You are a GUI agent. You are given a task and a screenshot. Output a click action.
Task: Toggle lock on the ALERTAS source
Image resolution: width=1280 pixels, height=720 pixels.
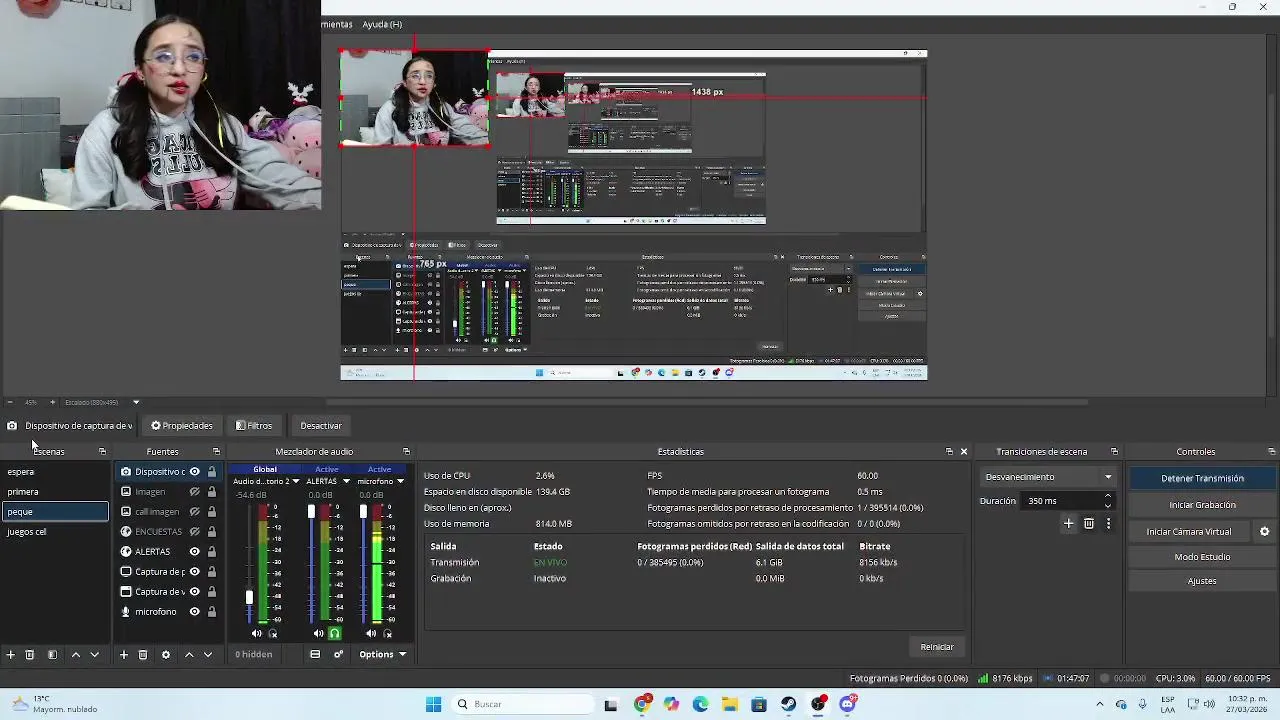211,551
